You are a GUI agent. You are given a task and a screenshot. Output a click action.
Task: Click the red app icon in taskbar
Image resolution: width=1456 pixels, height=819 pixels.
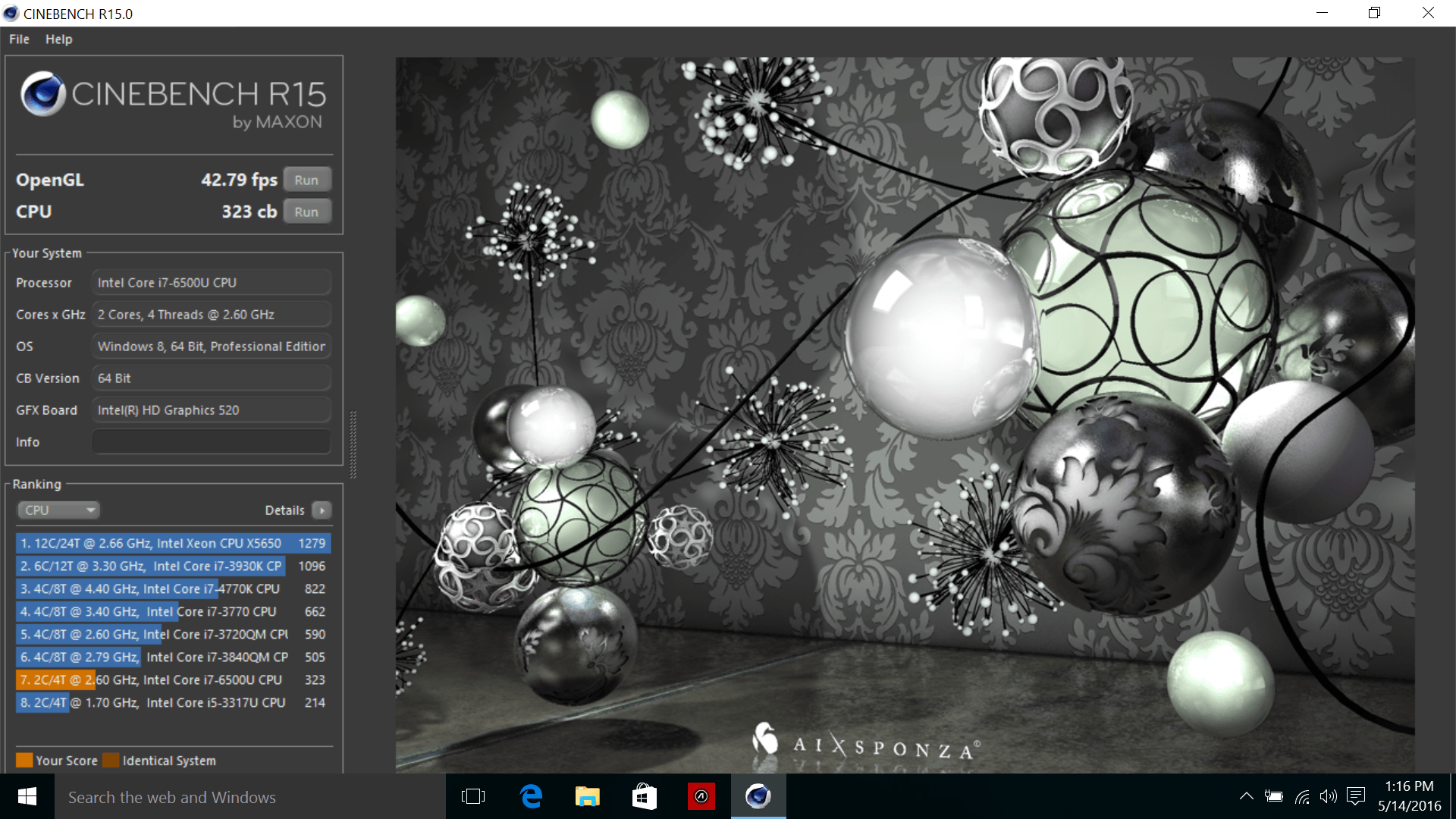701,796
